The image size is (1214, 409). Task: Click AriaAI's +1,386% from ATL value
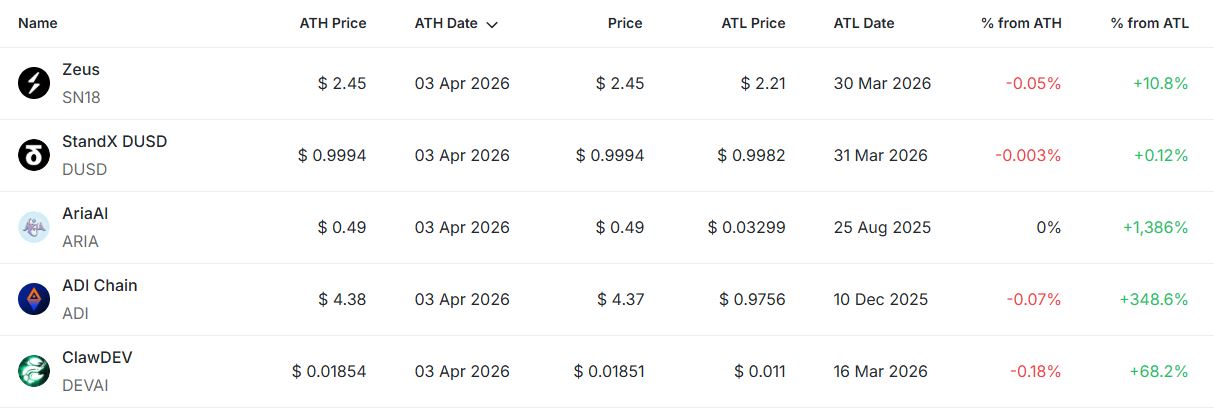click(1155, 228)
